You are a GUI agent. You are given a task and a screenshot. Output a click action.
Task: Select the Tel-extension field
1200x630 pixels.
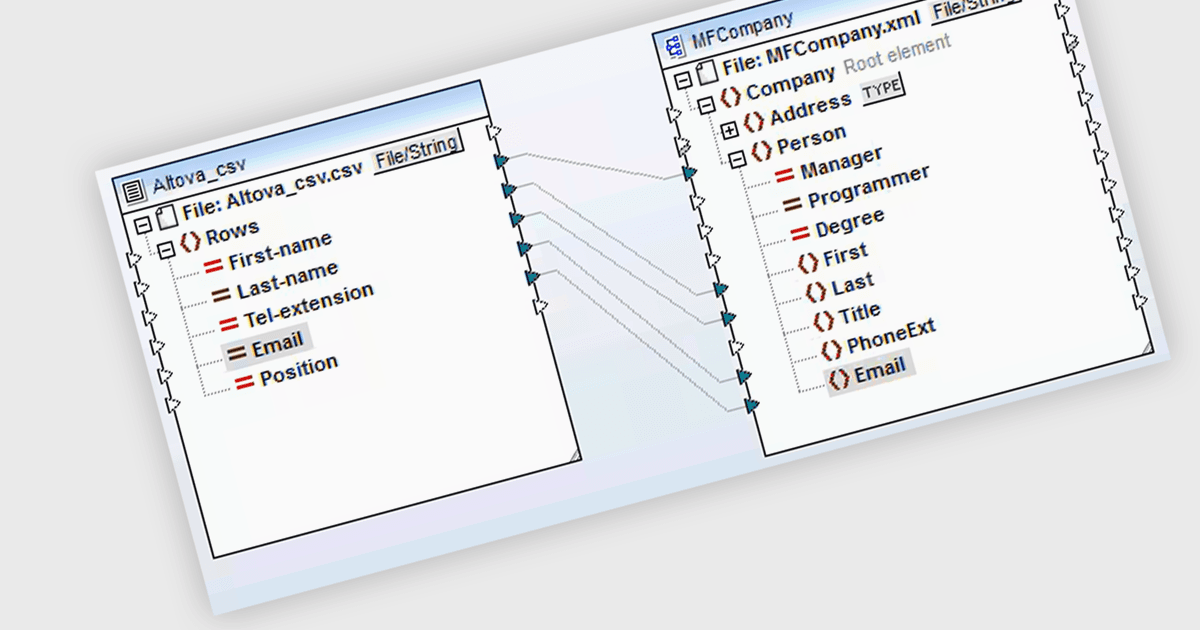309,306
